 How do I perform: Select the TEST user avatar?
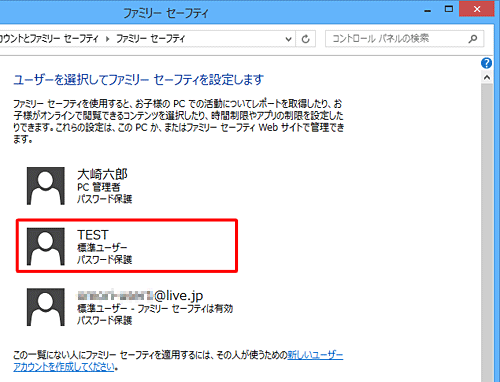point(46,247)
